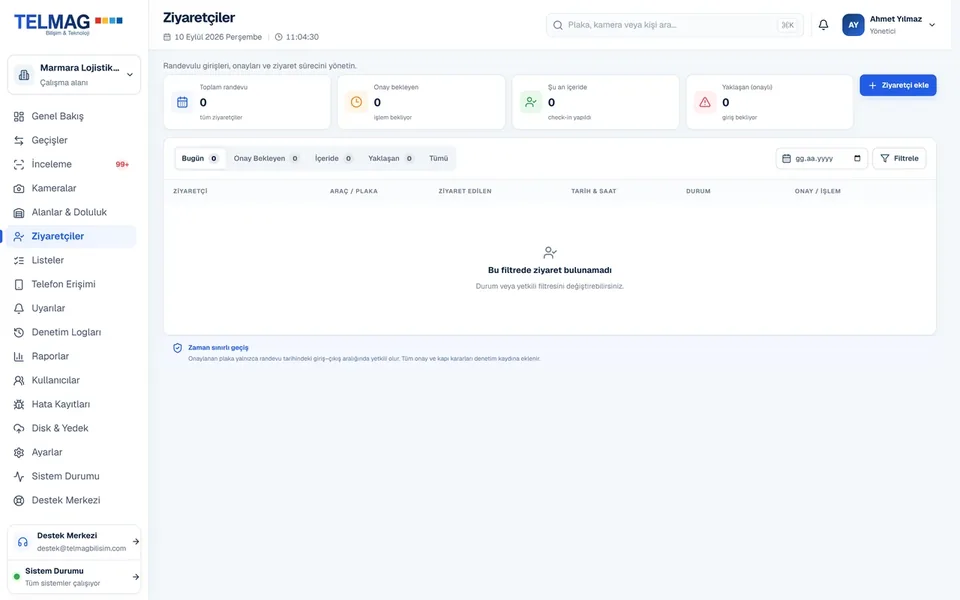Screen dimensions: 960x600
Task: Click the ZİYARETÇİ column header
Action: [190, 191]
